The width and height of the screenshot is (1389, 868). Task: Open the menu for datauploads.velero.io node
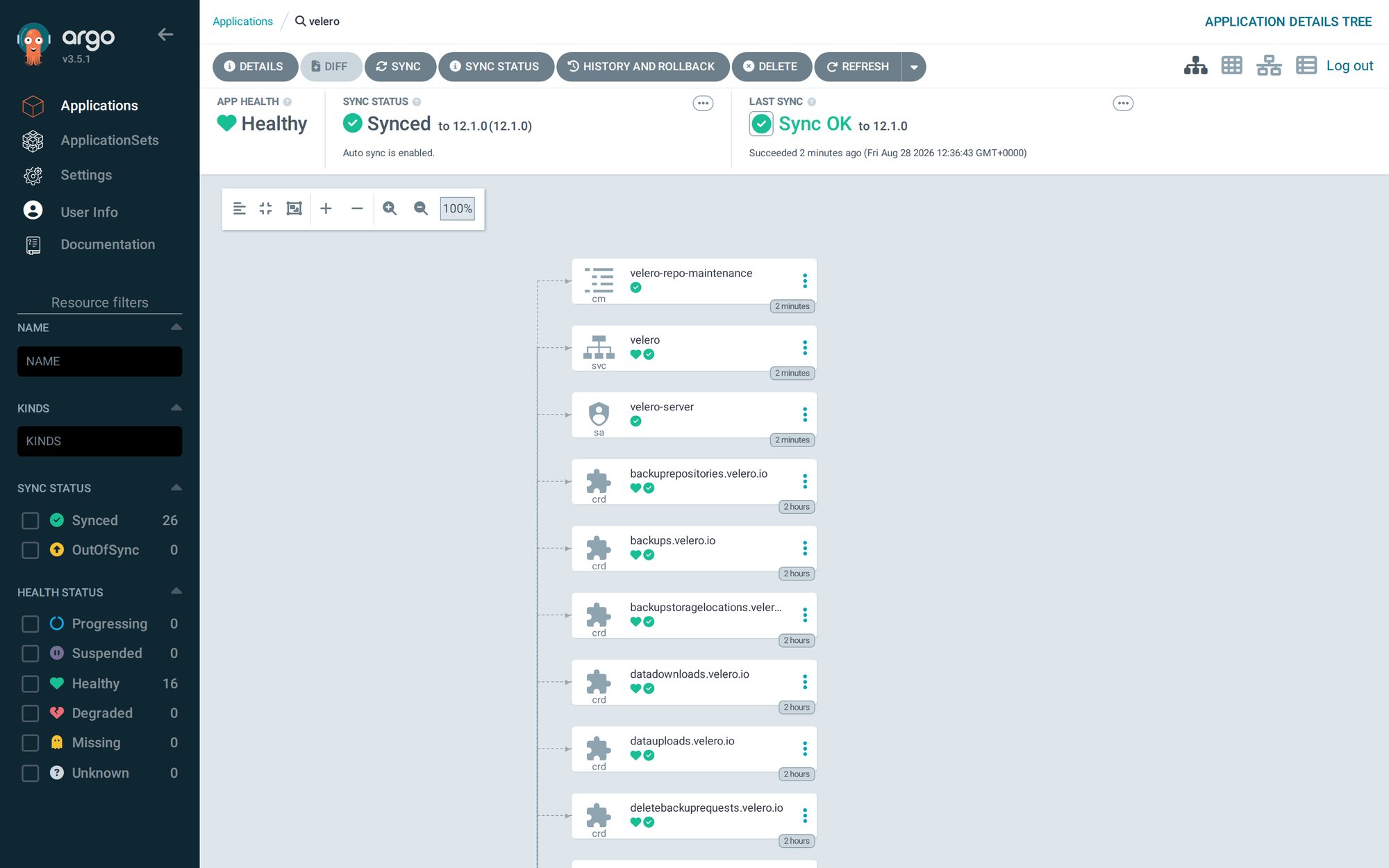point(805,749)
